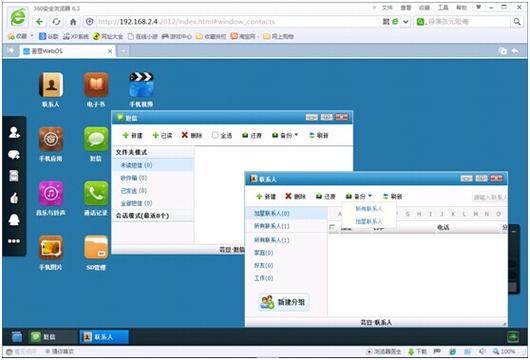
Task: Expand the 备份 backup dropdown in SMS window
Action: 285,135
